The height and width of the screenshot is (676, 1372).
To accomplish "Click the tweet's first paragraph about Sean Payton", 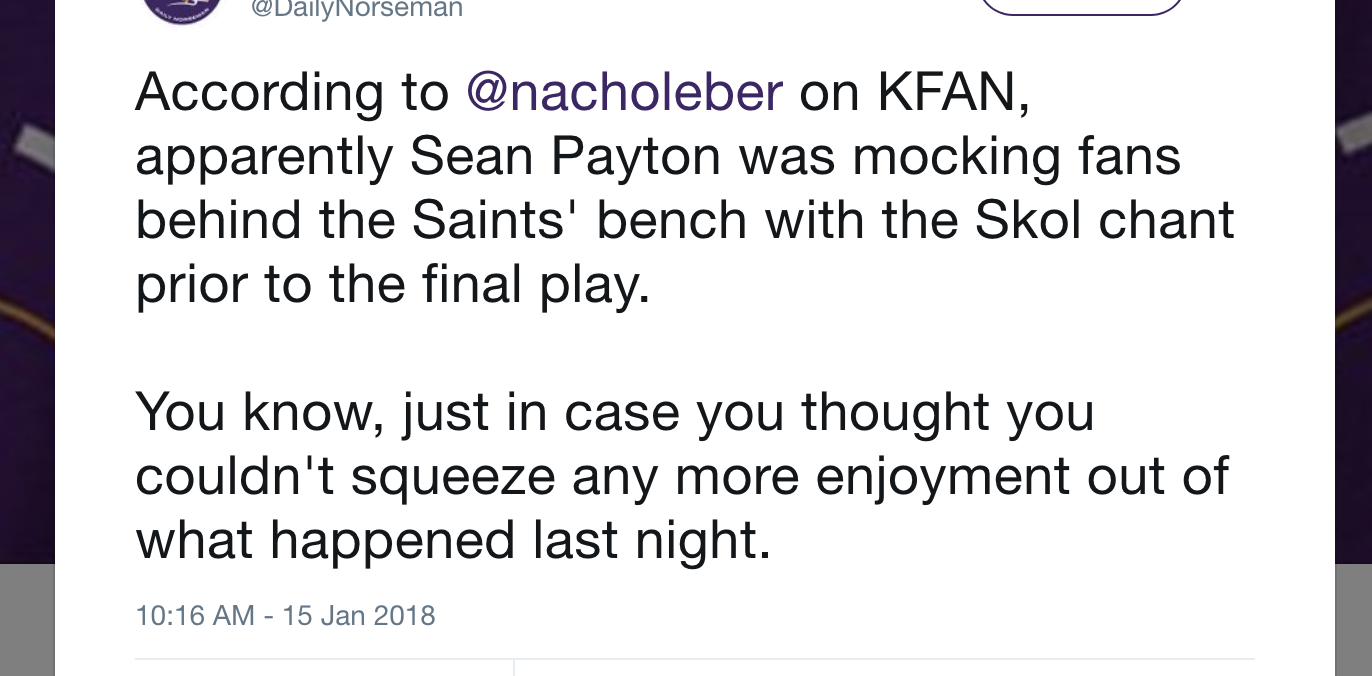I will coord(685,188).
